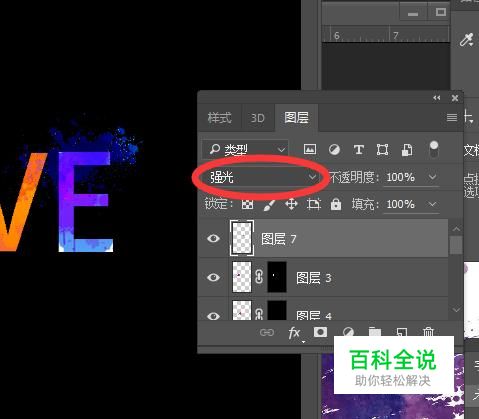Select the 图层 4 layer mask thumbnail

277,310
